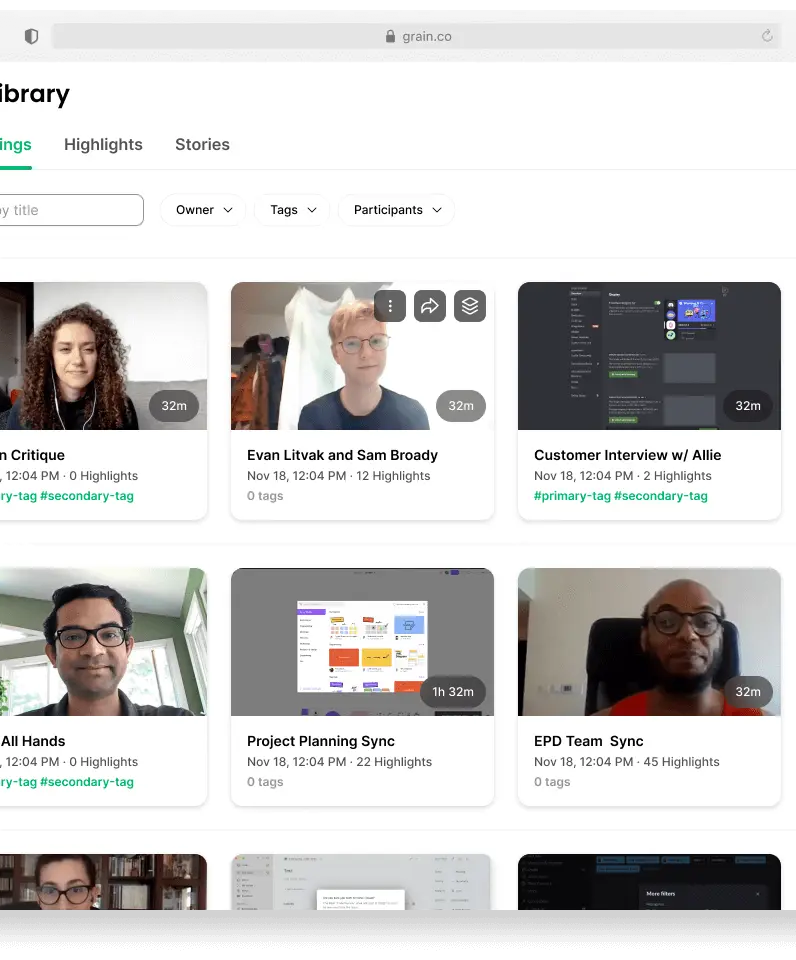Open bottom-row thumbnail showing More filters
Screen dimensions: 796x960
coord(650,882)
